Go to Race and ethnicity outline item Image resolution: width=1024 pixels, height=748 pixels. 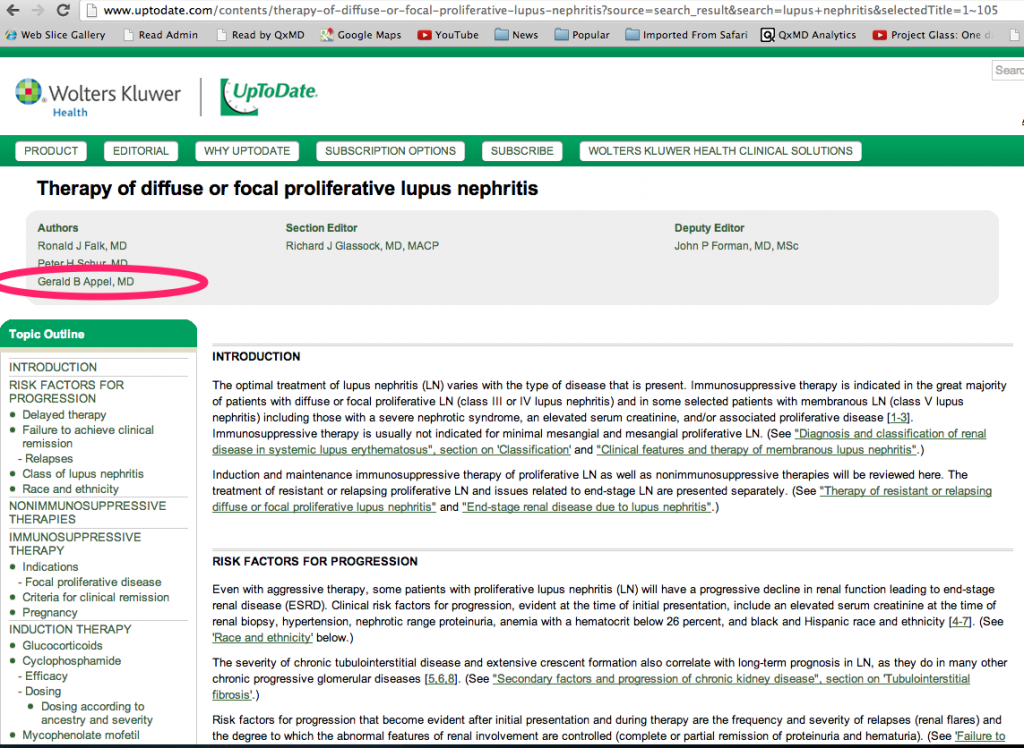pyautogui.click(x=70, y=489)
